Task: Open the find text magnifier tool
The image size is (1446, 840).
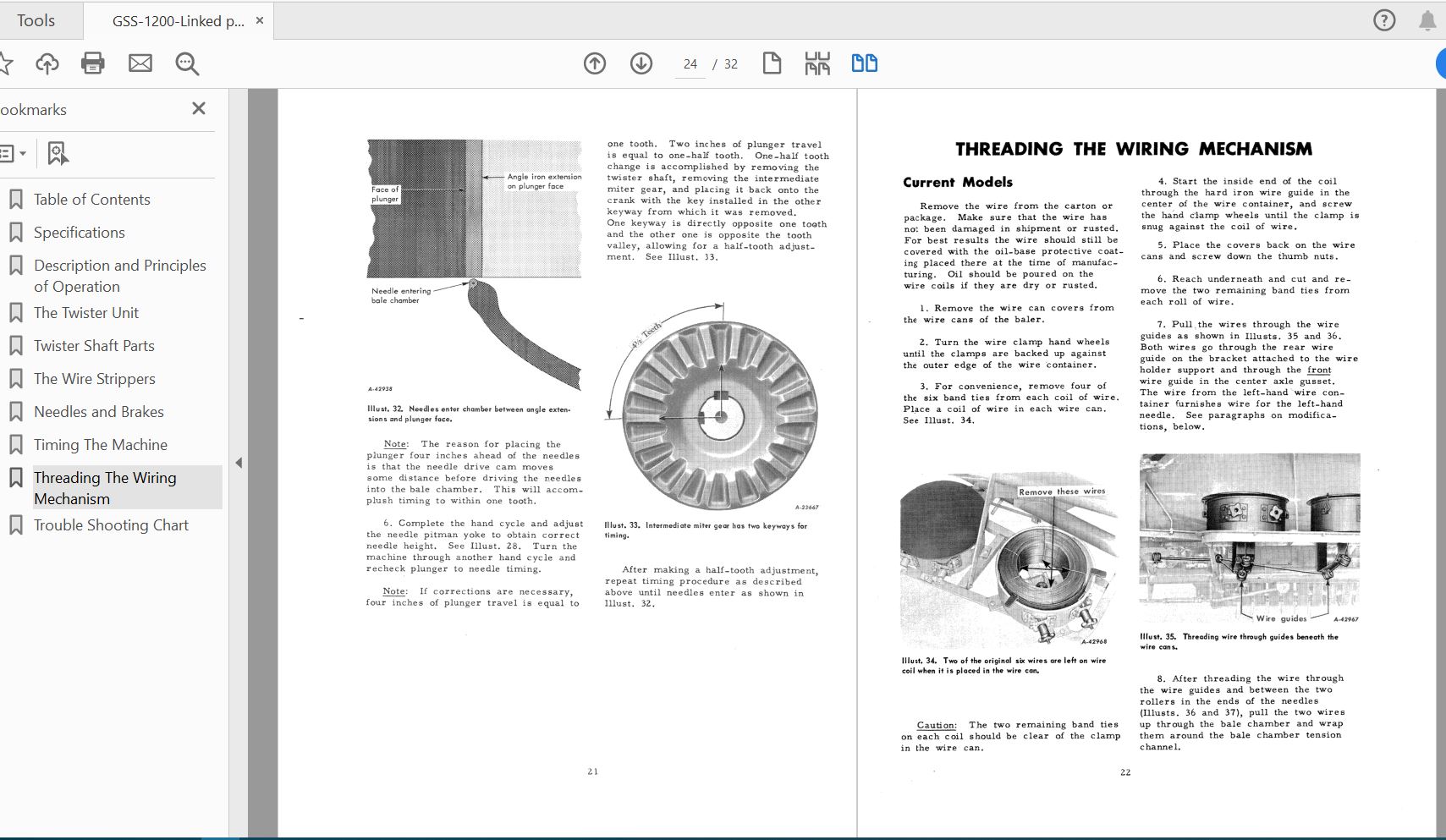Action: coord(187,63)
